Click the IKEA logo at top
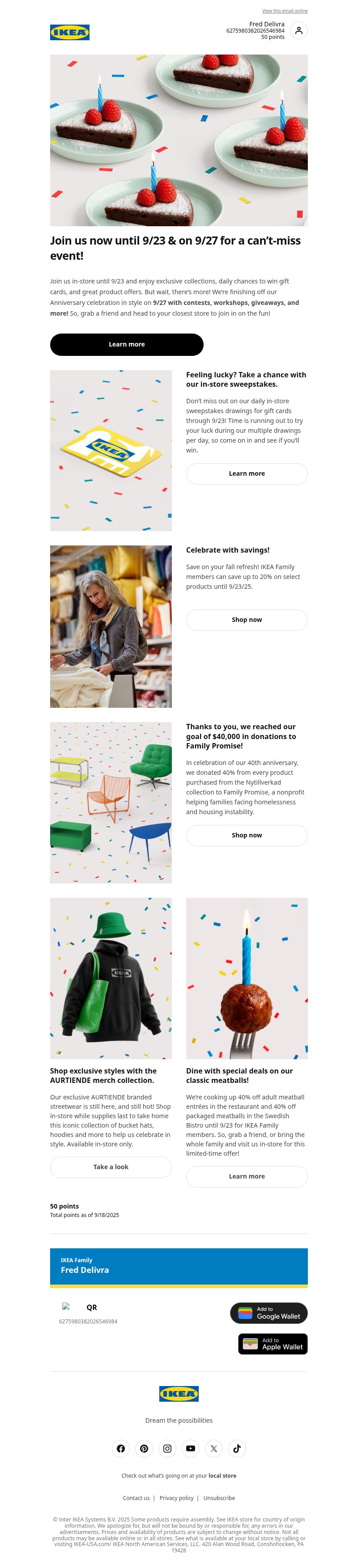358x1568 pixels. (x=69, y=32)
